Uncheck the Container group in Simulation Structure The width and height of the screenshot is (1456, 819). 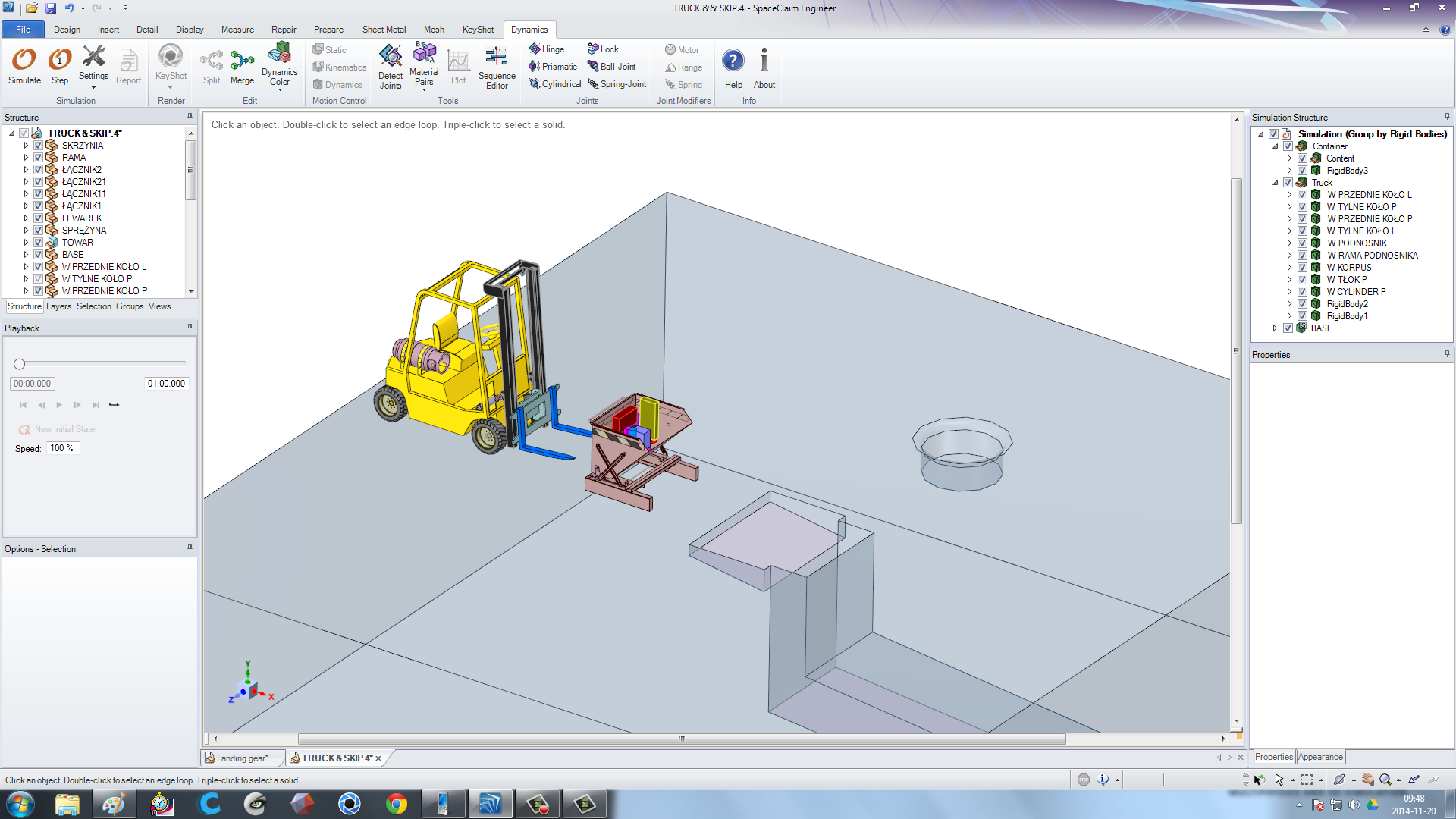(1288, 146)
